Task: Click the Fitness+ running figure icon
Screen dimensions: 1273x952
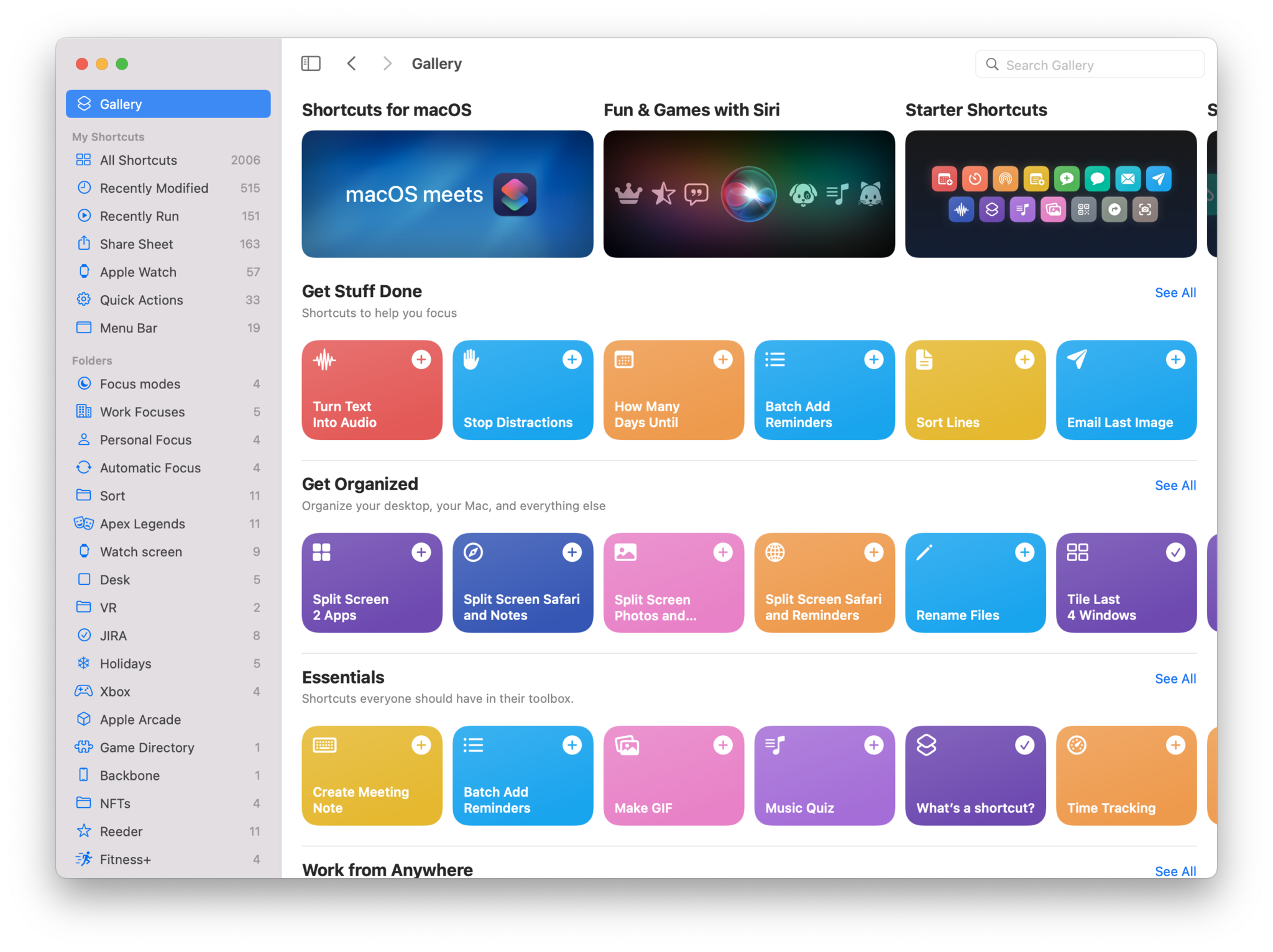Action: coord(84,859)
